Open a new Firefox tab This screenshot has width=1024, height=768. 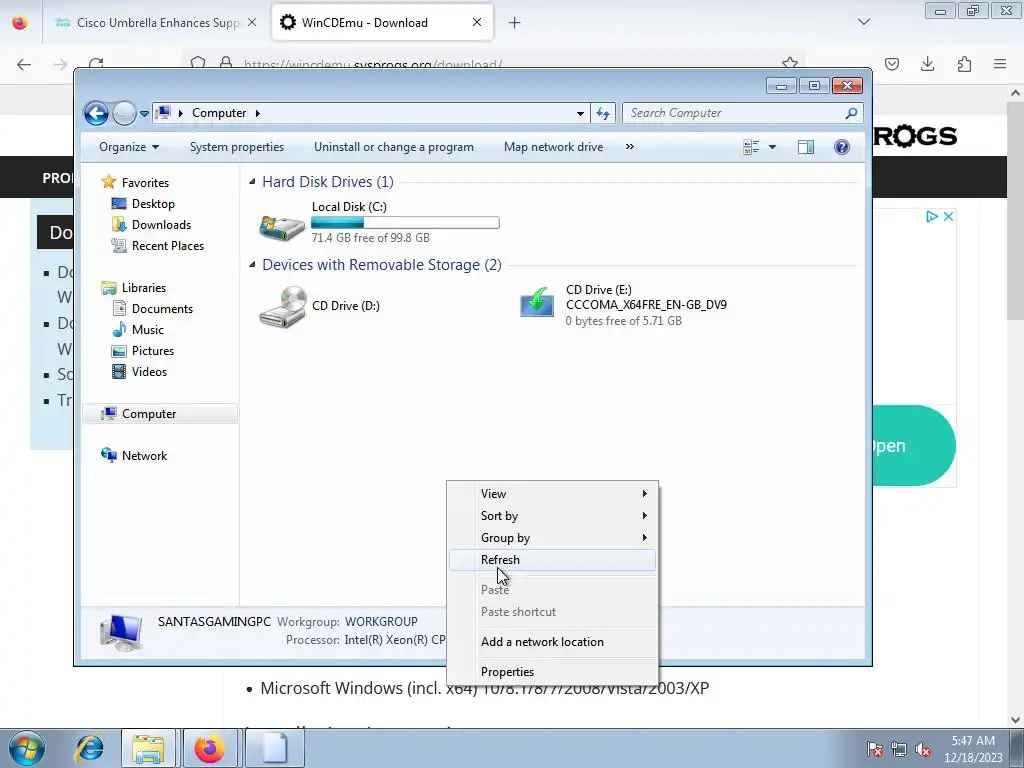[x=515, y=23]
